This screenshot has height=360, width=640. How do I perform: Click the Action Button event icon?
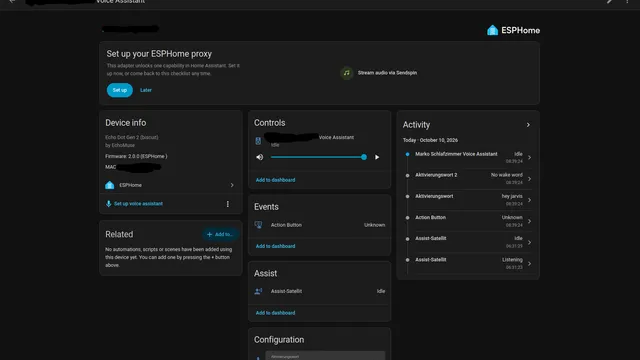pyautogui.click(x=258, y=225)
